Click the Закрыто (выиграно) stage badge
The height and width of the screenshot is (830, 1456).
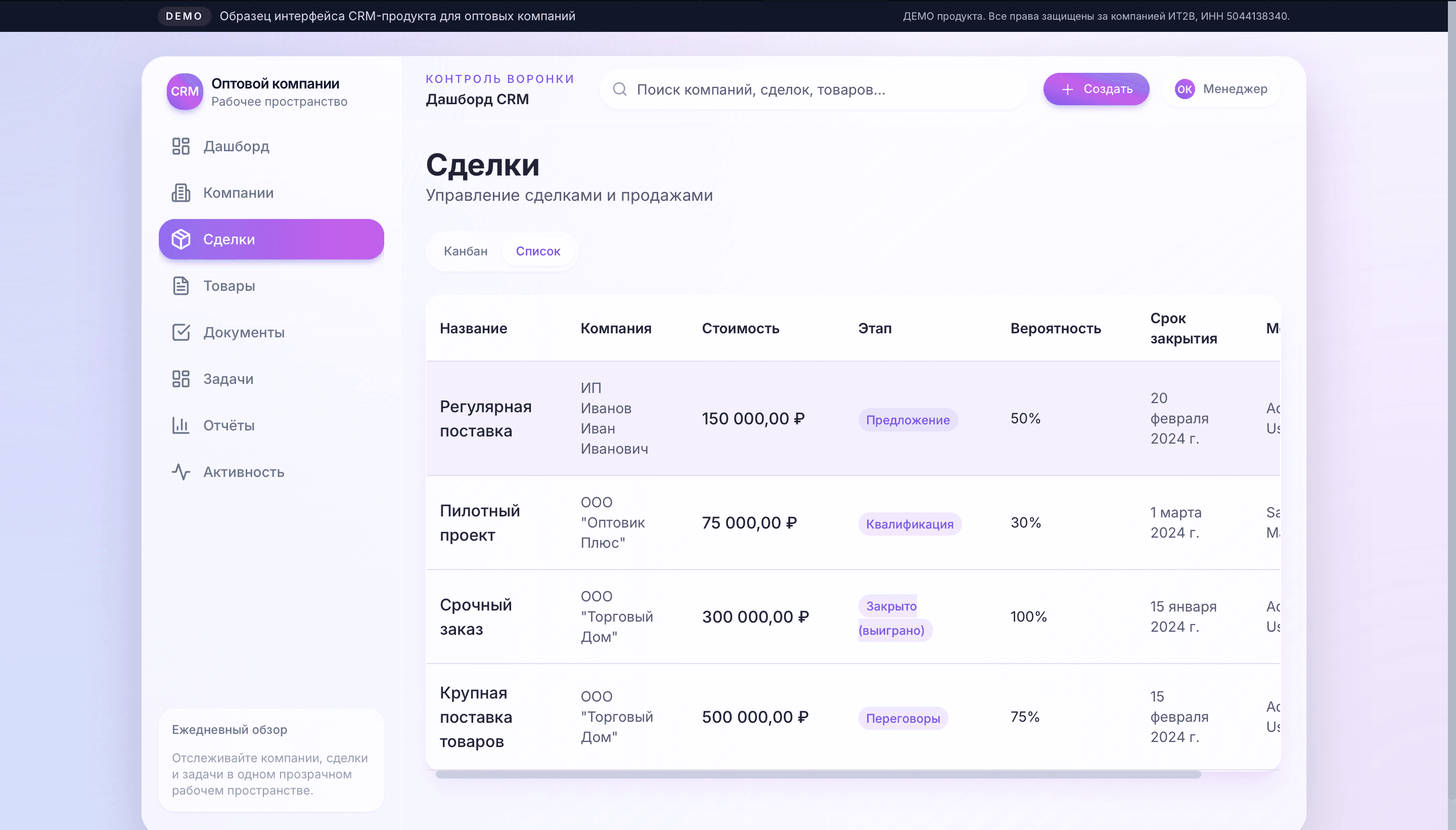(891, 618)
